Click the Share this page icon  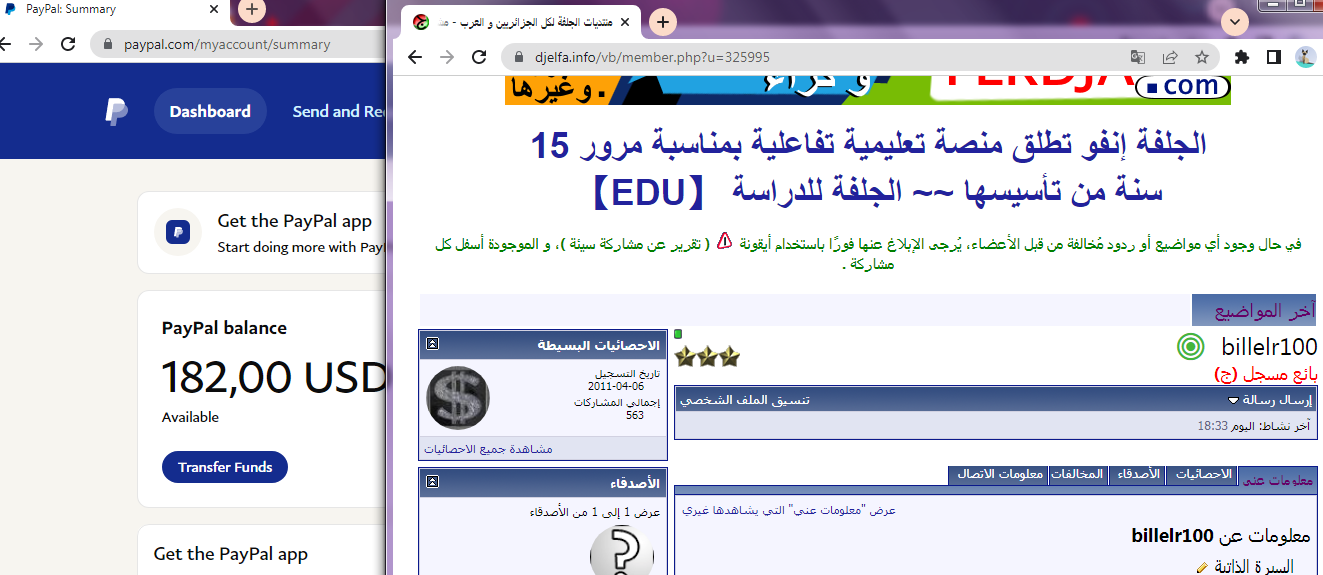(1170, 57)
